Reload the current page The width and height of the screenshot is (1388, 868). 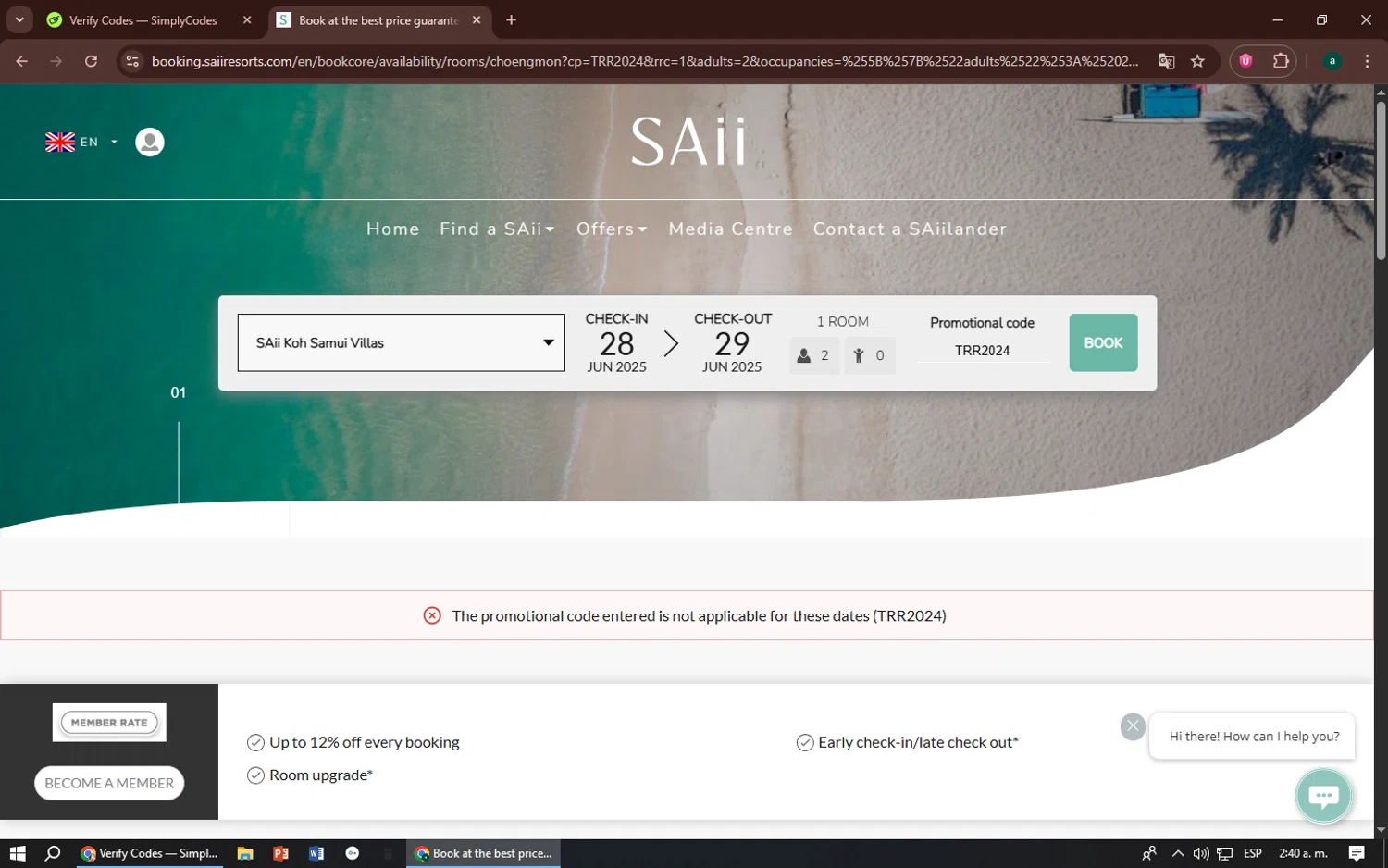click(x=91, y=61)
